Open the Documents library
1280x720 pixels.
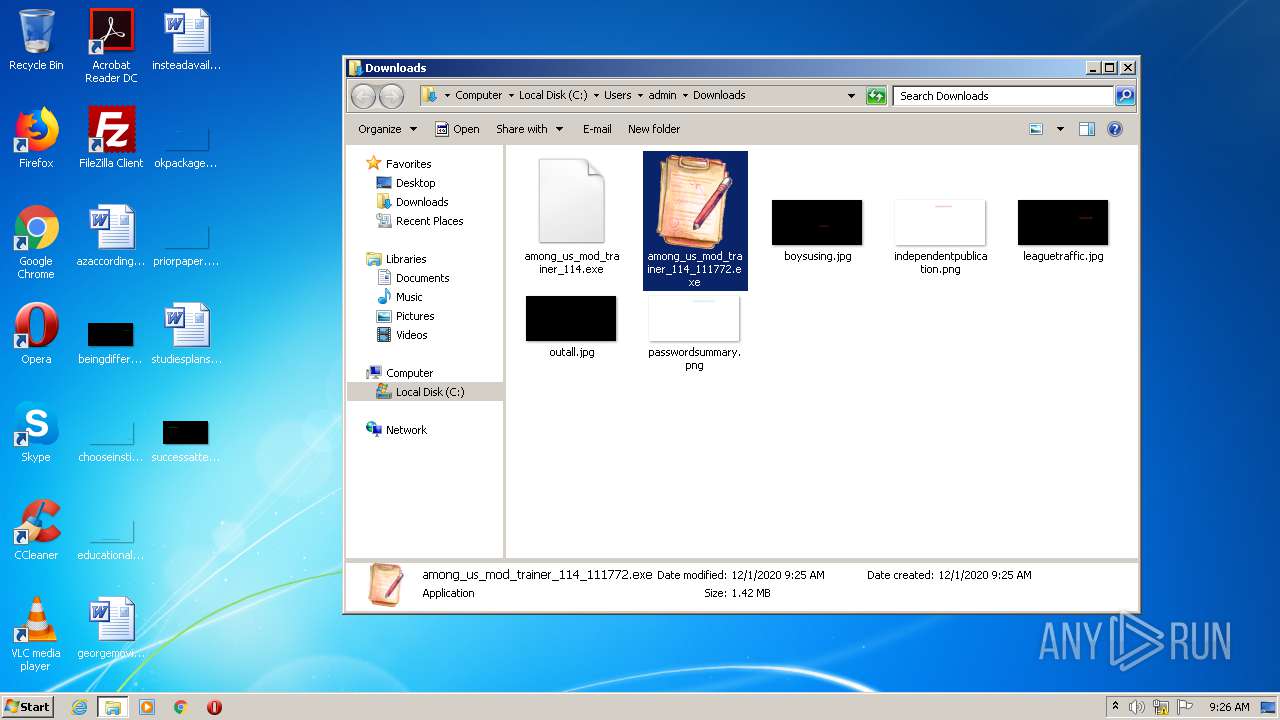click(x=413, y=278)
